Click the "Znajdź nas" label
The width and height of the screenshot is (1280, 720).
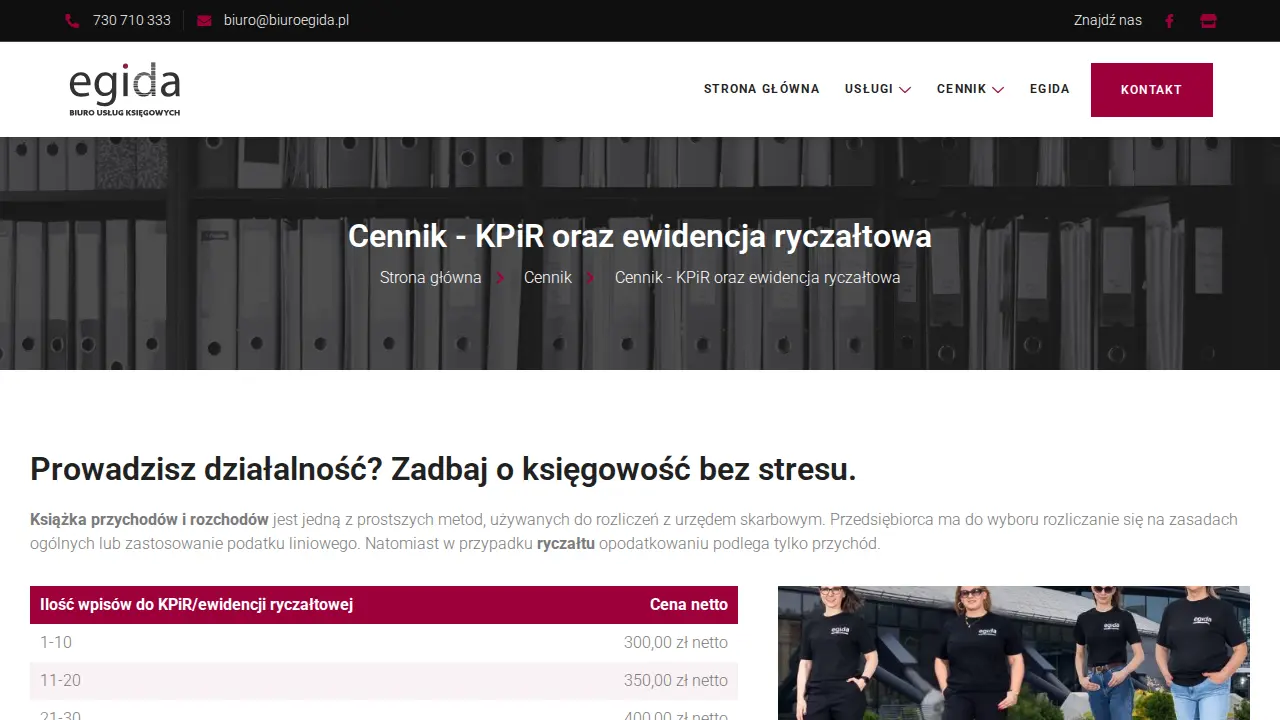[x=1108, y=20]
